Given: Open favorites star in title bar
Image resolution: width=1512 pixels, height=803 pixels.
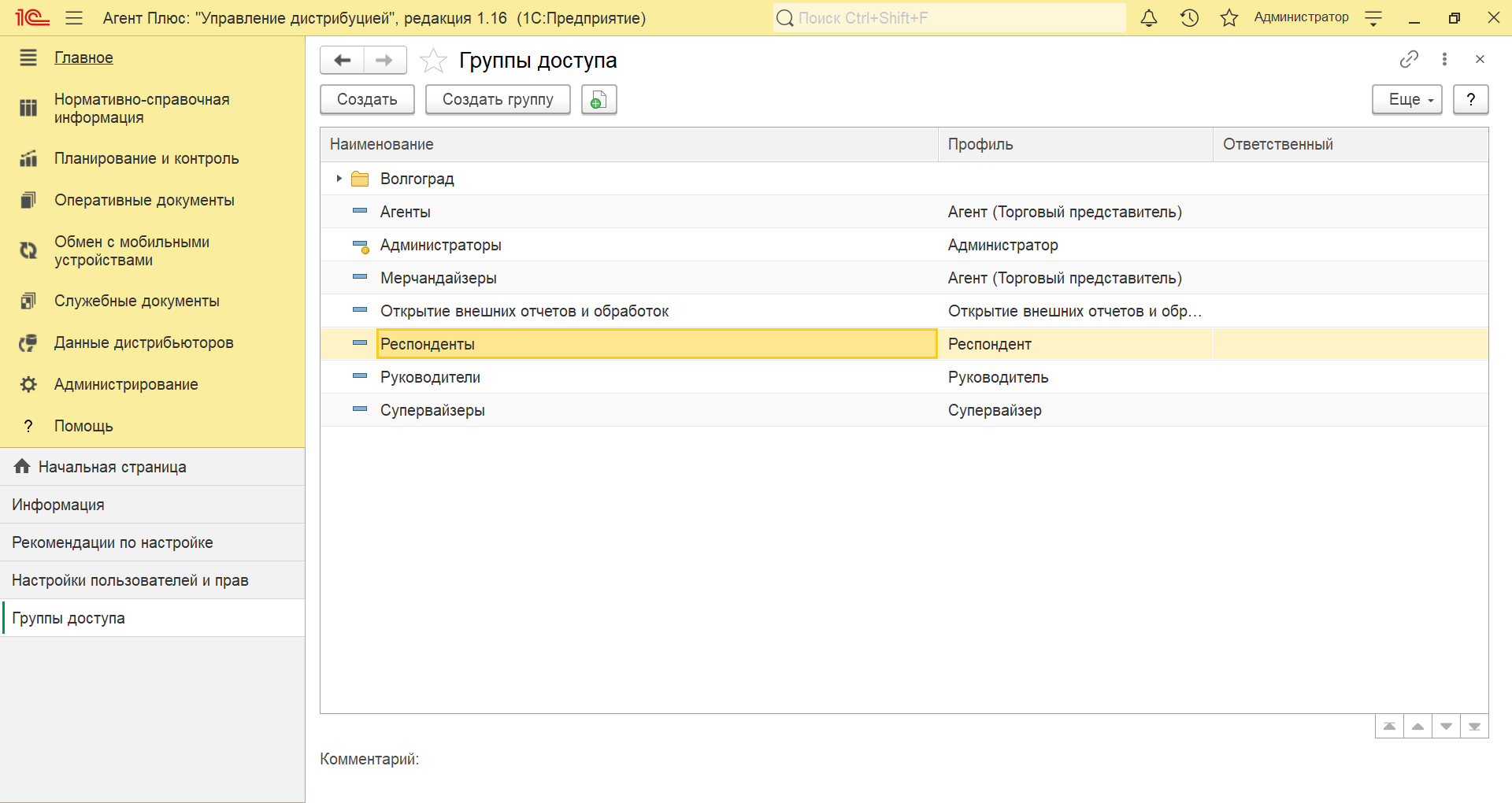Looking at the screenshot, I should click(1229, 17).
